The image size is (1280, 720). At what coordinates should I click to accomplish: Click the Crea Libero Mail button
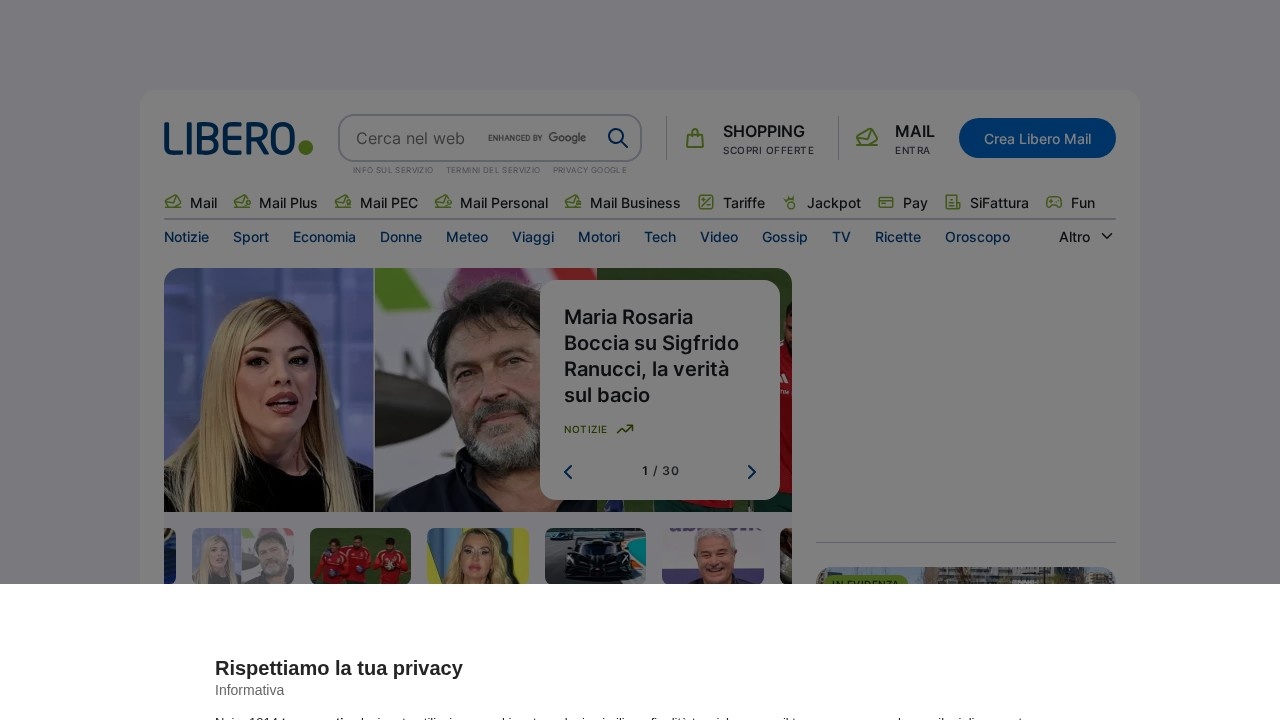click(1037, 138)
